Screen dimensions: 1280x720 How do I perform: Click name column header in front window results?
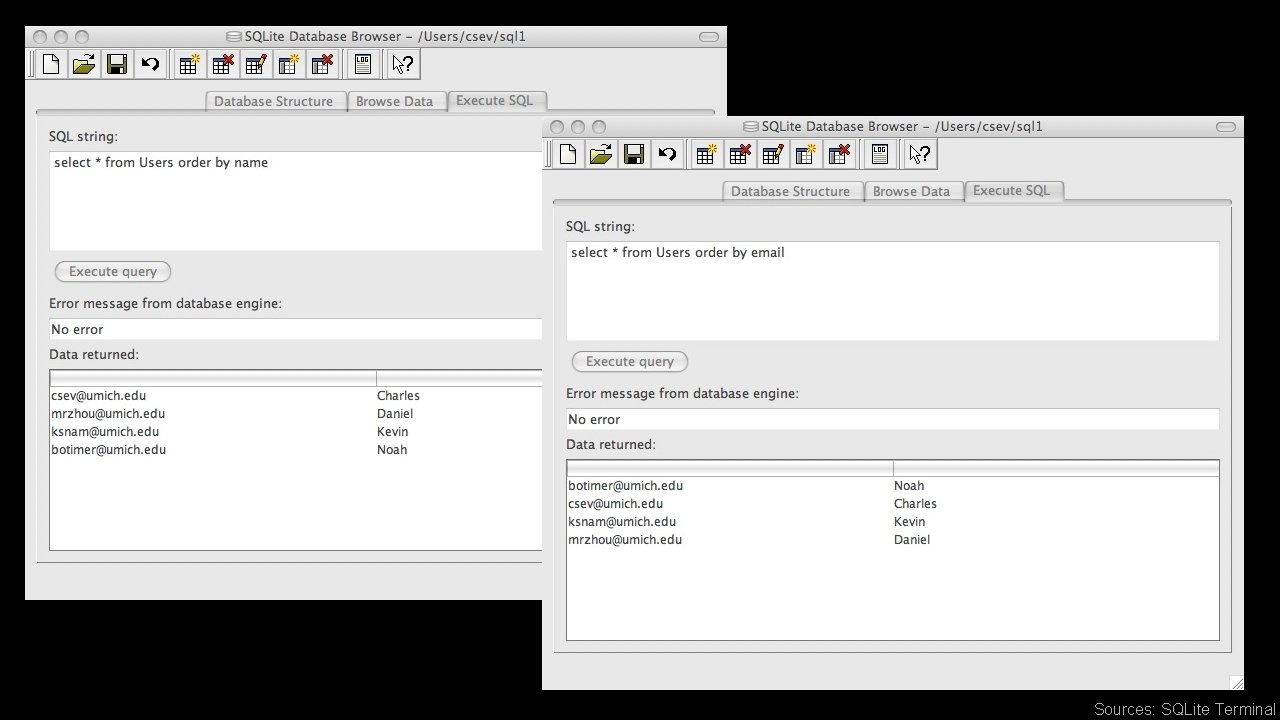click(x=1056, y=468)
